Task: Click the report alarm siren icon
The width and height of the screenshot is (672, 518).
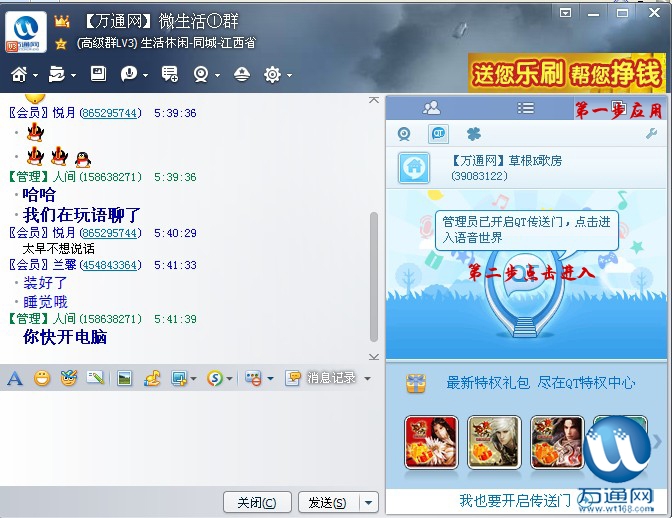Action: [x=242, y=75]
